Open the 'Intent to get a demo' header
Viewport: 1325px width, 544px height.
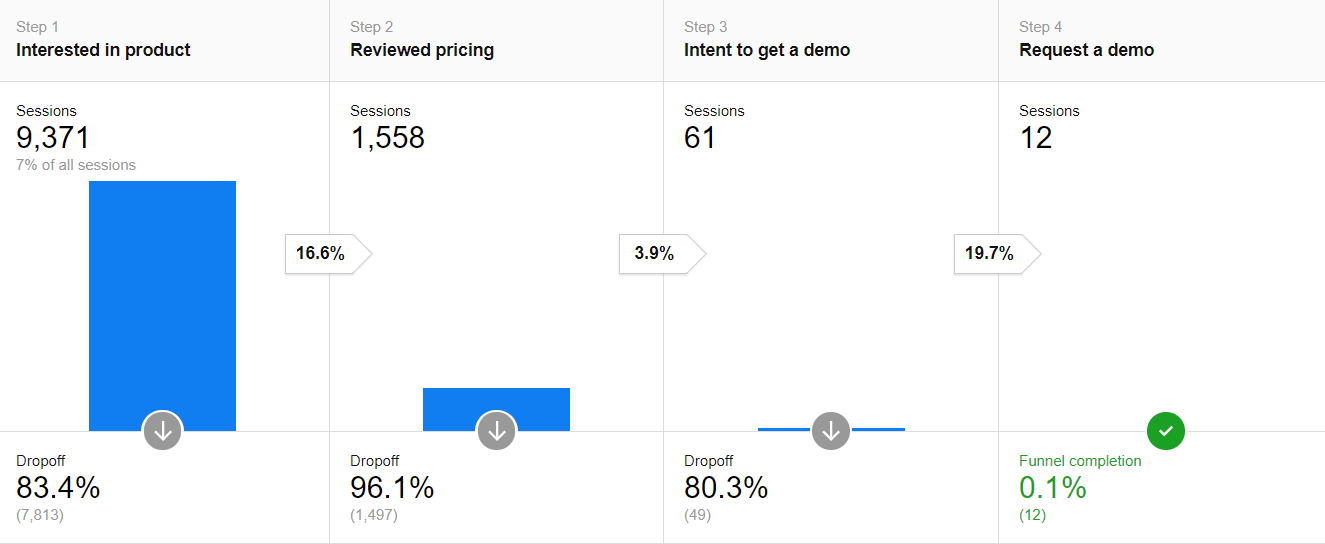tap(767, 50)
